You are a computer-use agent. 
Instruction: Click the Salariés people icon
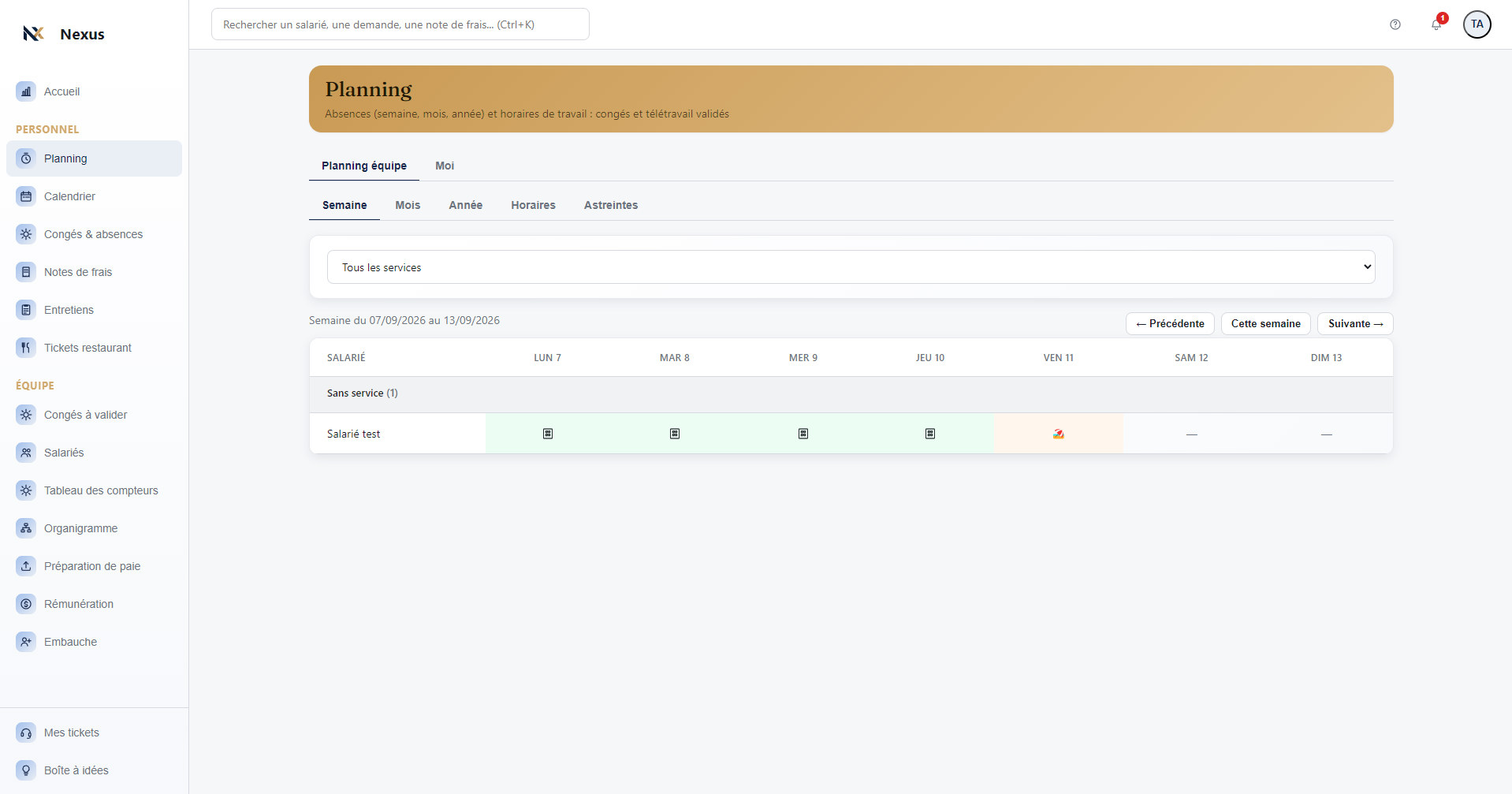point(26,453)
